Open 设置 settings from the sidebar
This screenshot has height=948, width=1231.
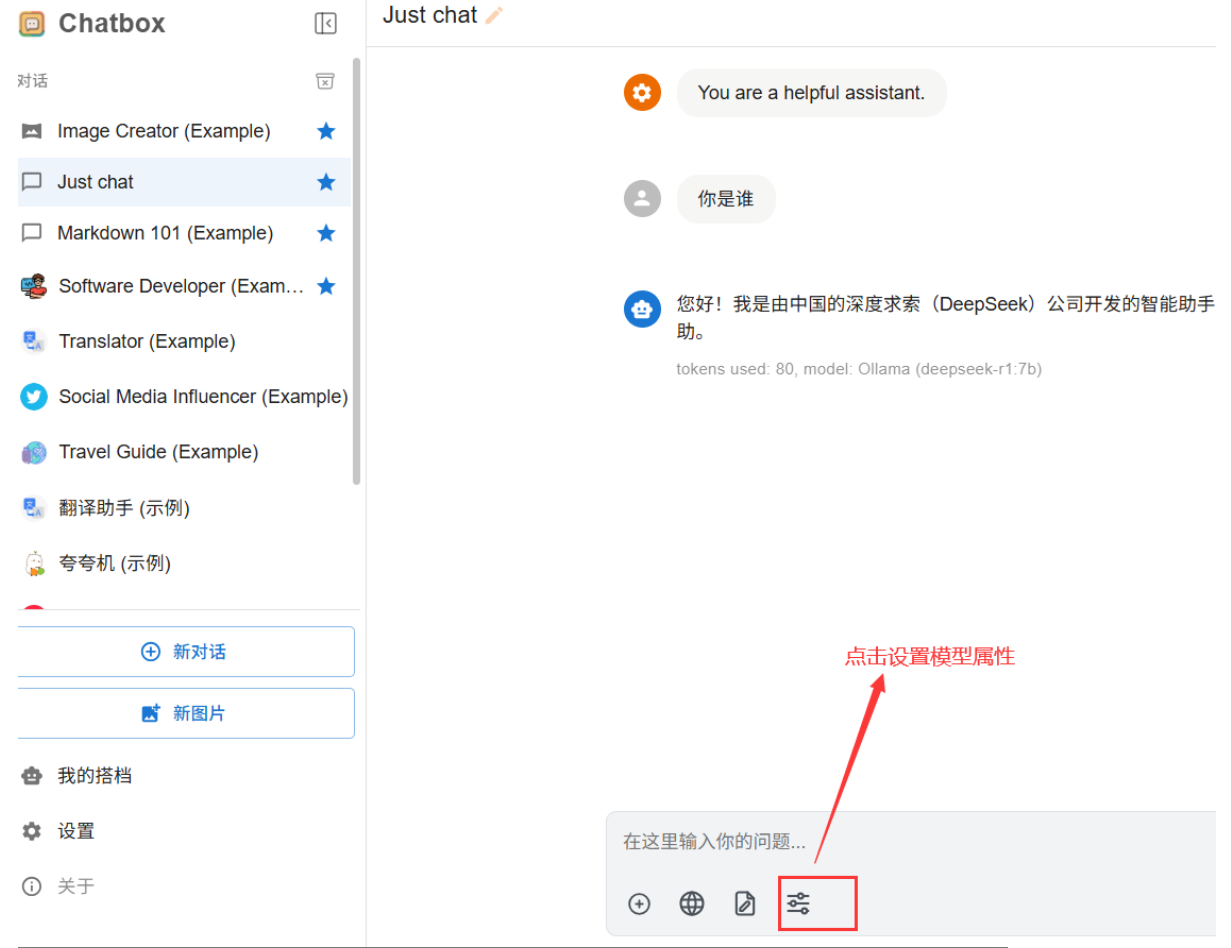pos(76,831)
